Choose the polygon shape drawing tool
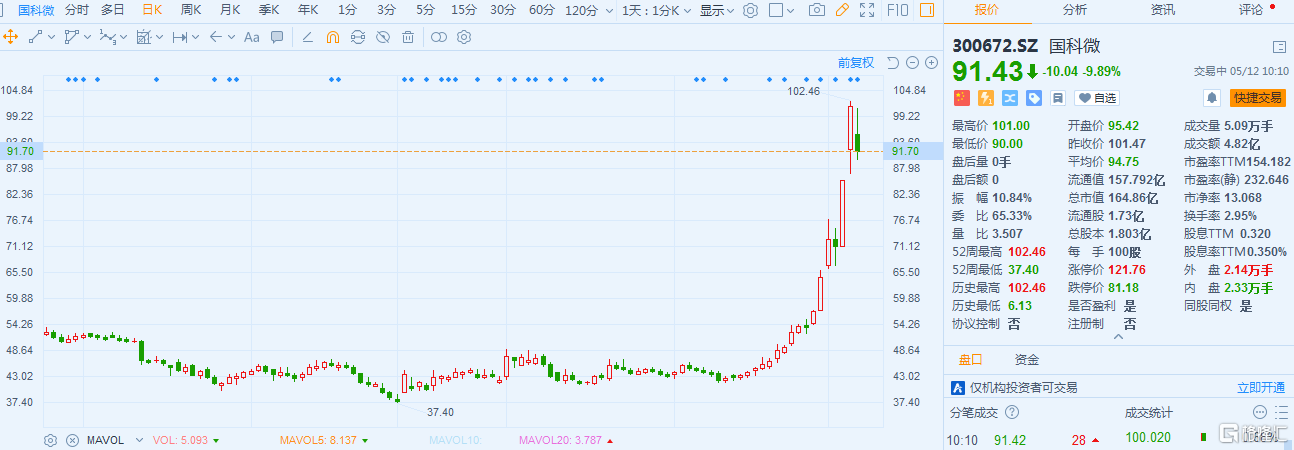Screen dimensions: 1294x450 71,37
